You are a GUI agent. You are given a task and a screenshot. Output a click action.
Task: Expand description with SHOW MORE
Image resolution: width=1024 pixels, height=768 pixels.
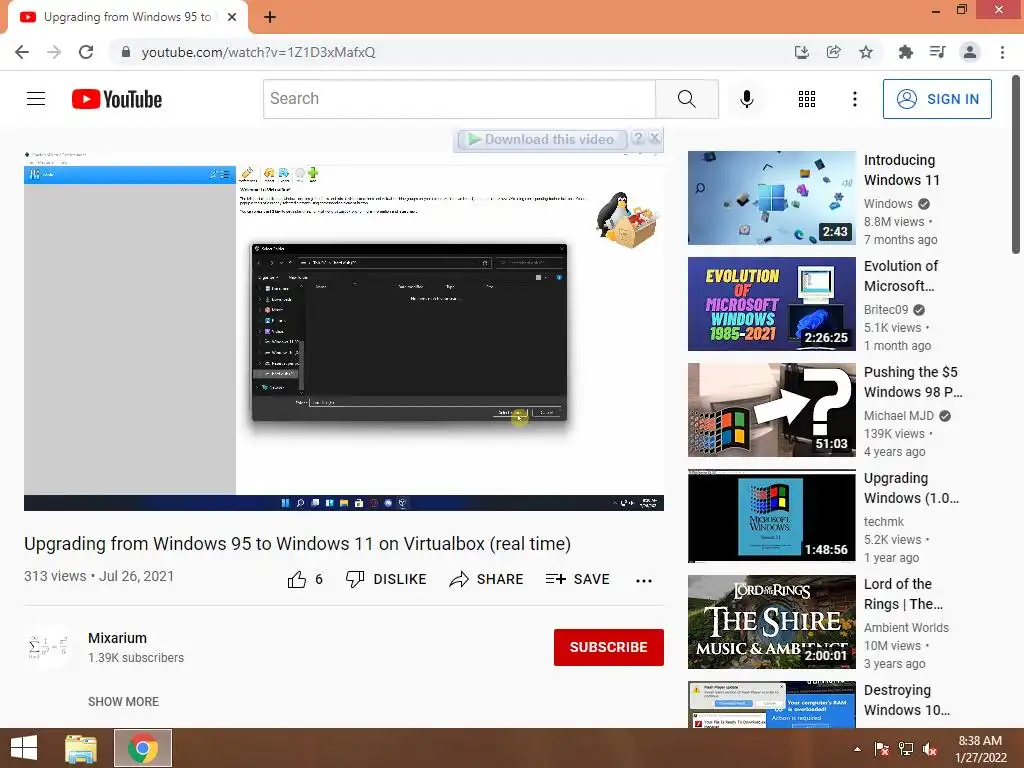[123, 701]
